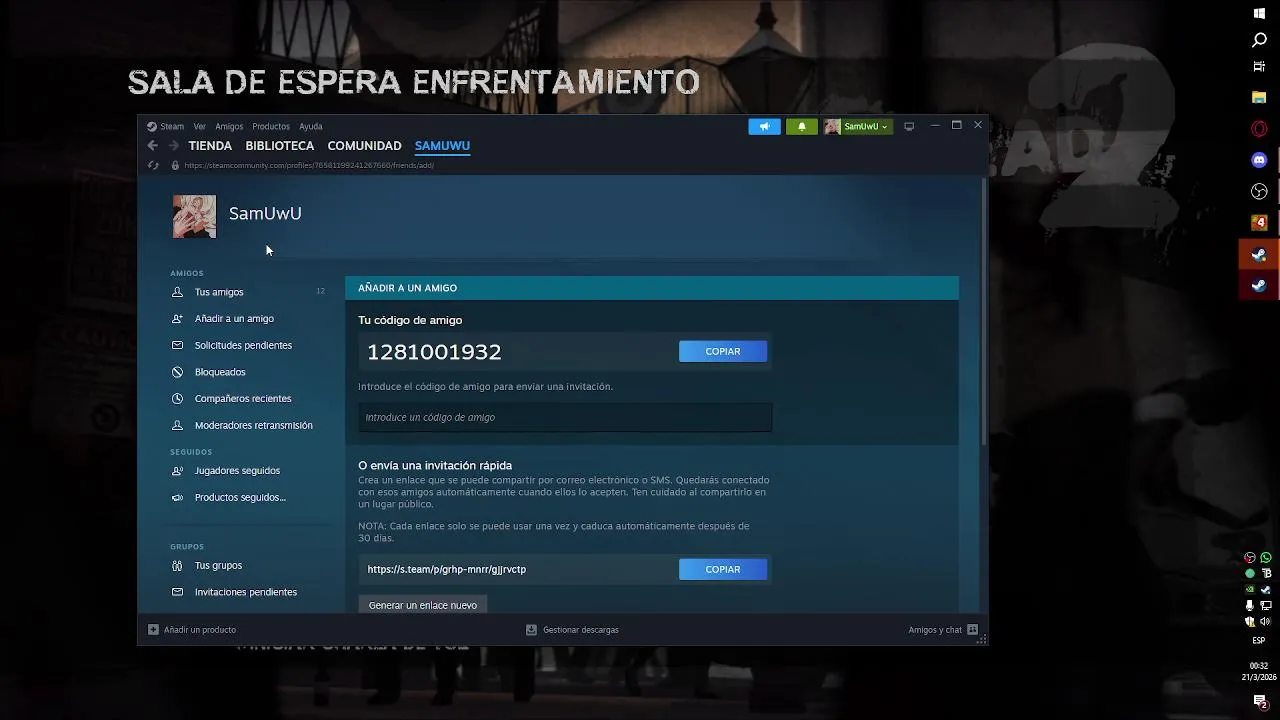Copy the s.team quick invite link
This screenshot has height=720, width=1280.
coord(723,569)
